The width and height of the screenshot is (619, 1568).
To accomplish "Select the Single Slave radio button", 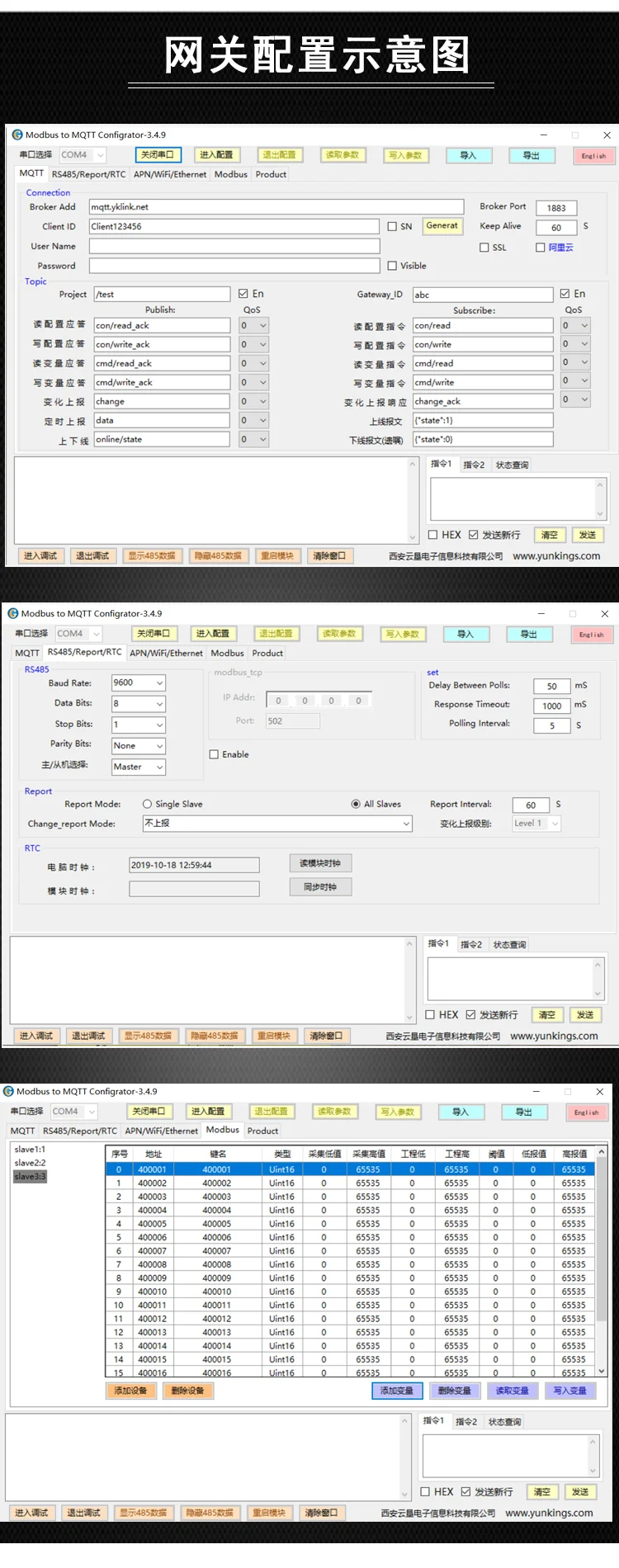I will click(148, 804).
